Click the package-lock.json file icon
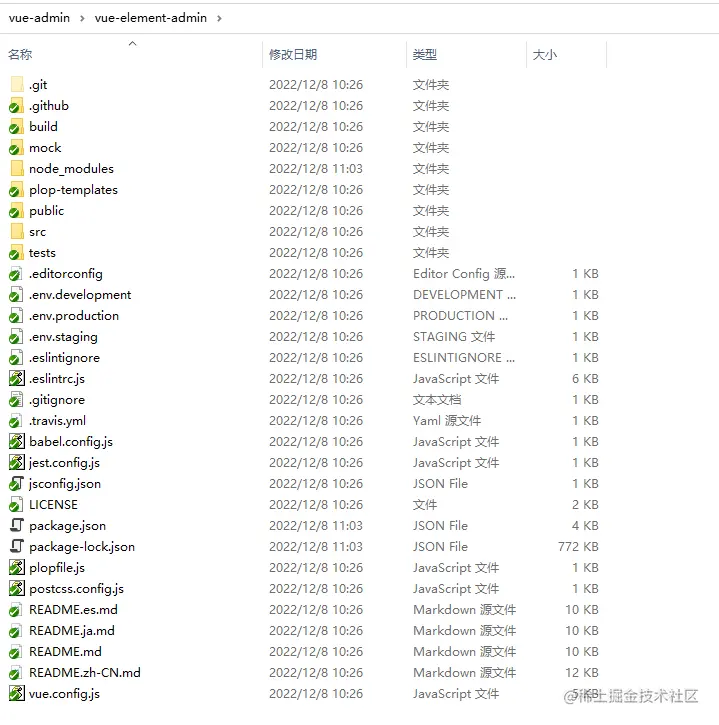The image size is (719, 725). [x=17, y=547]
